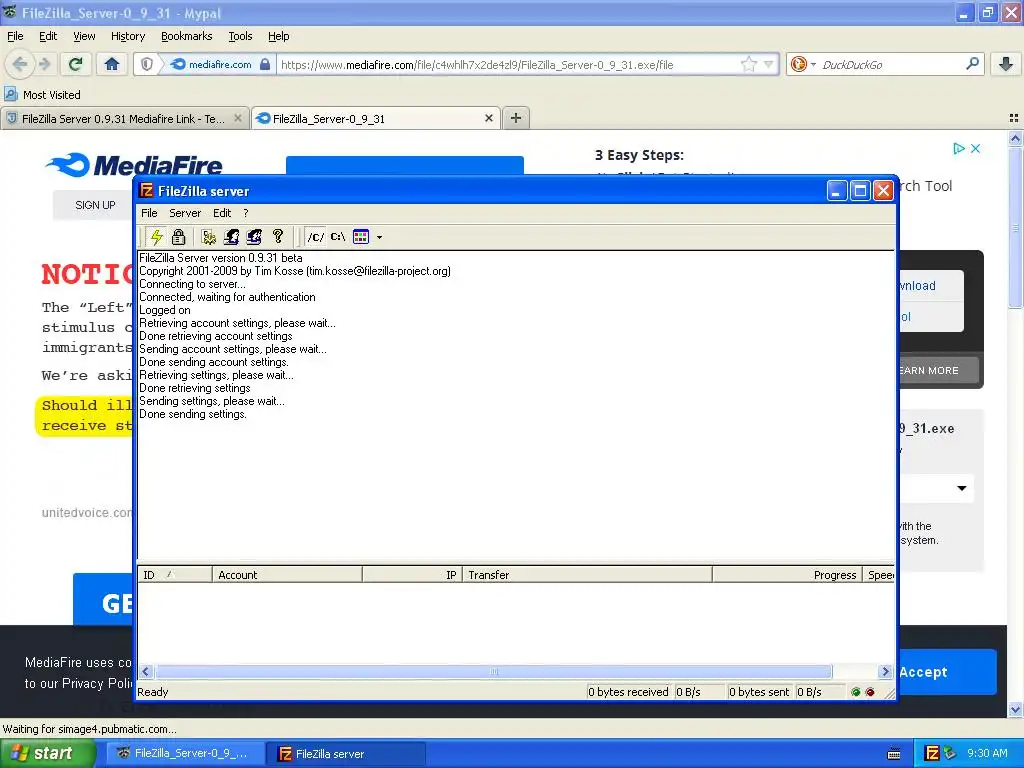
Task: Click the padlock lock server icon
Action: [178, 236]
